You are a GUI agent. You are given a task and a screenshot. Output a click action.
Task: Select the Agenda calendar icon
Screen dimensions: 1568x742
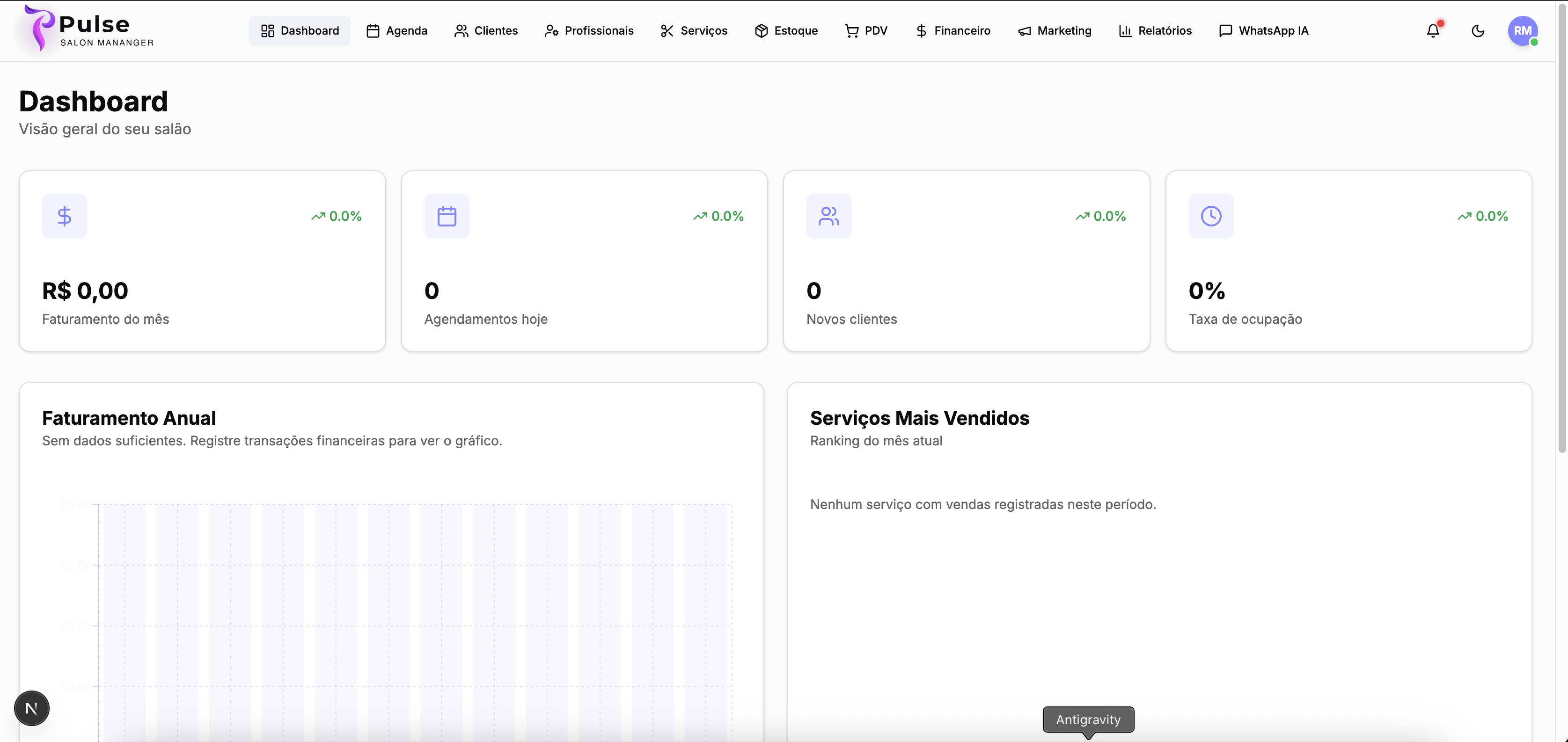point(373,30)
